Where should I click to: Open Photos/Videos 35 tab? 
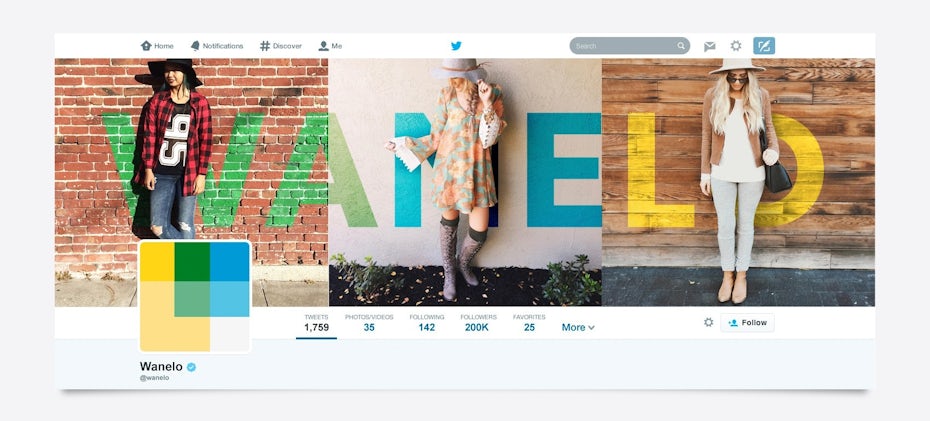click(x=369, y=323)
